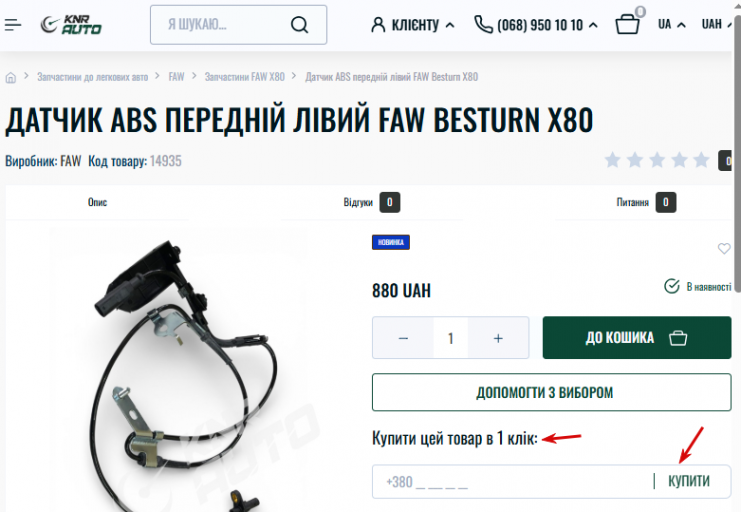The height and width of the screenshot is (512, 741).
Task: Click the home breadcrumb icon
Action: pyautogui.click(x=10, y=78)
